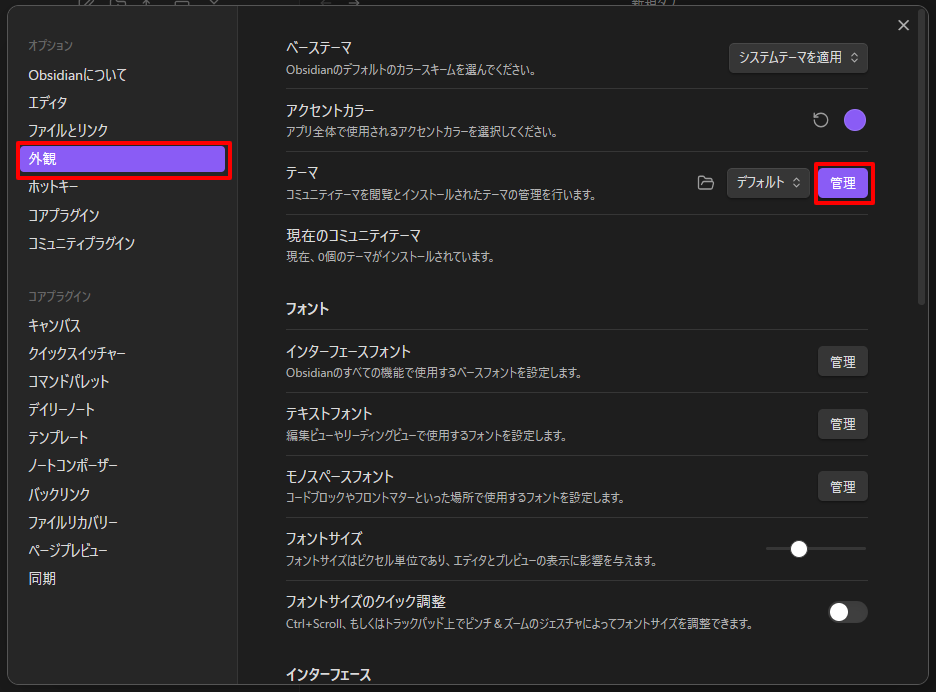936x692 pixels.
Task: Switch to コミュニティプラグイン tab
Action: [x=82, y=243]
